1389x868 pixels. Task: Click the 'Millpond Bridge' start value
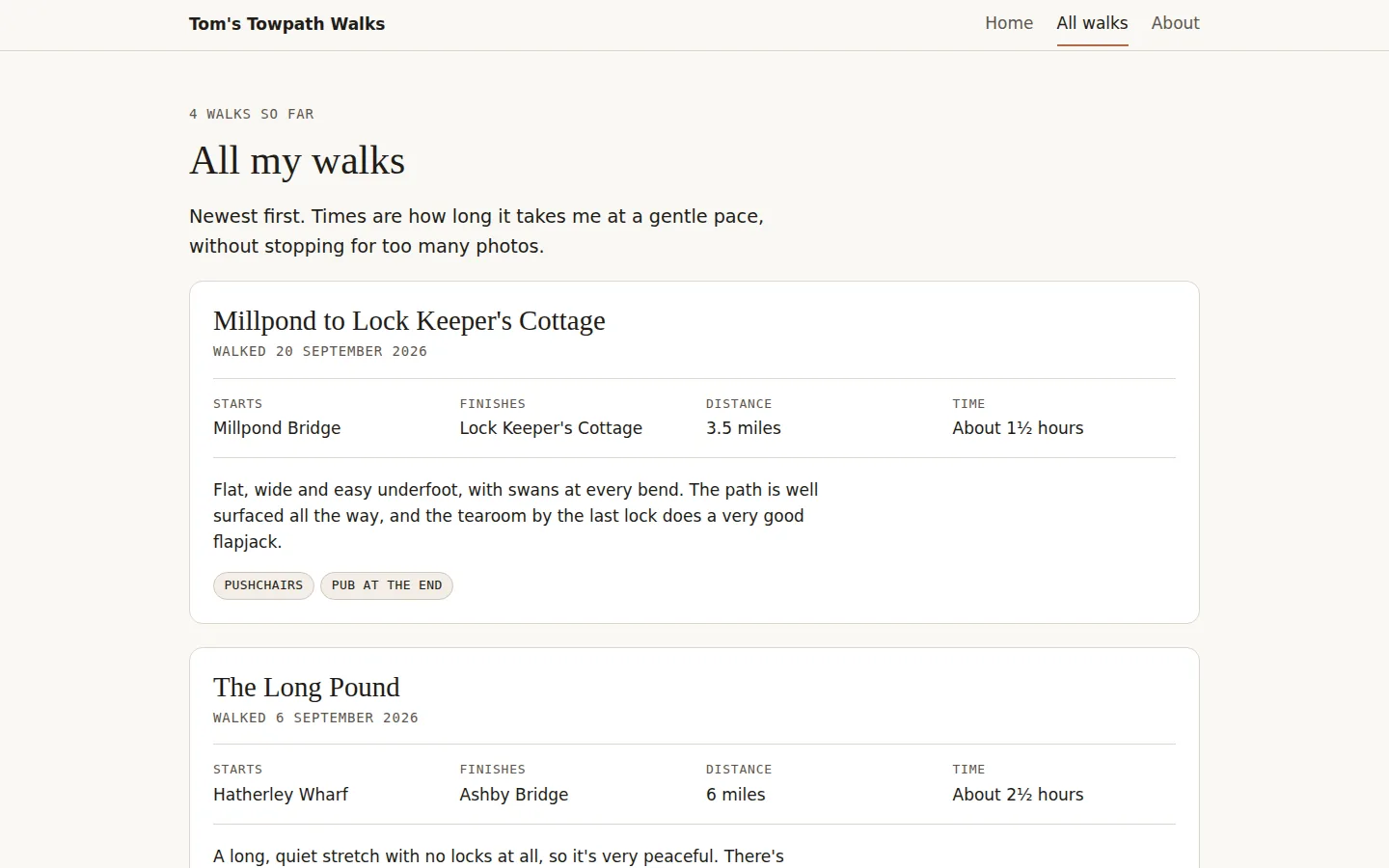(277, 428)
